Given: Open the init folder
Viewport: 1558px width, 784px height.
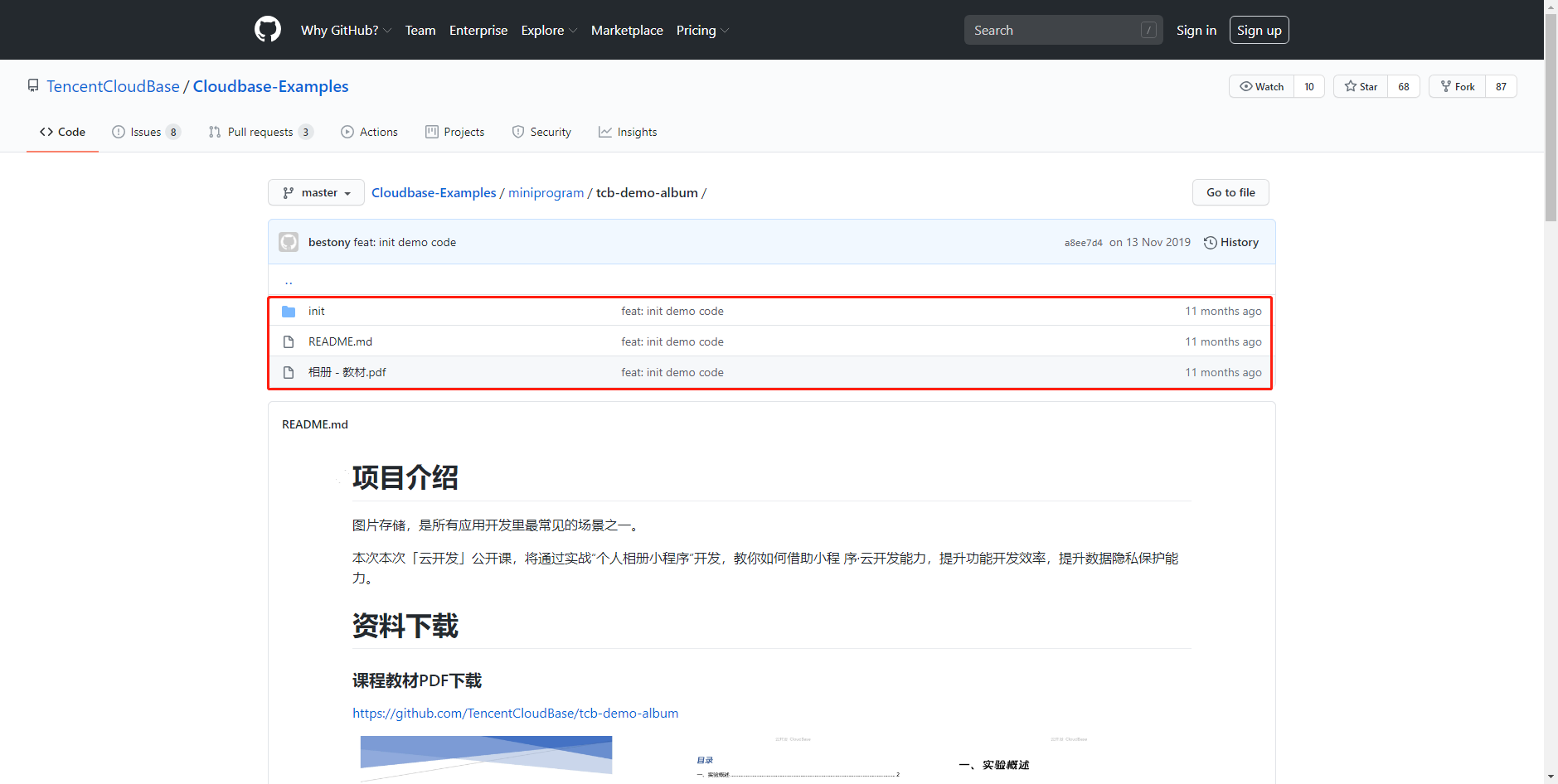Looking at the screenshot, I should (x=316, y=312).
